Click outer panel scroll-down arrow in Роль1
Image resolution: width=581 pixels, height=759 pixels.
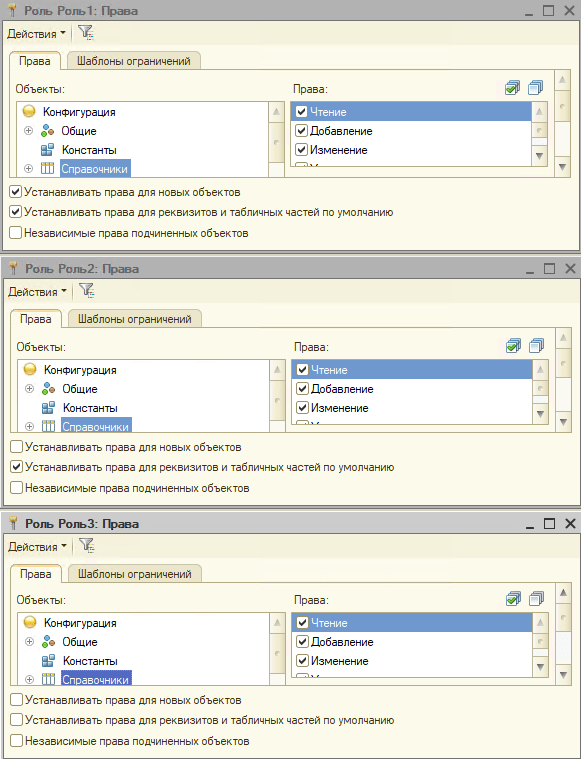point(562,167)
